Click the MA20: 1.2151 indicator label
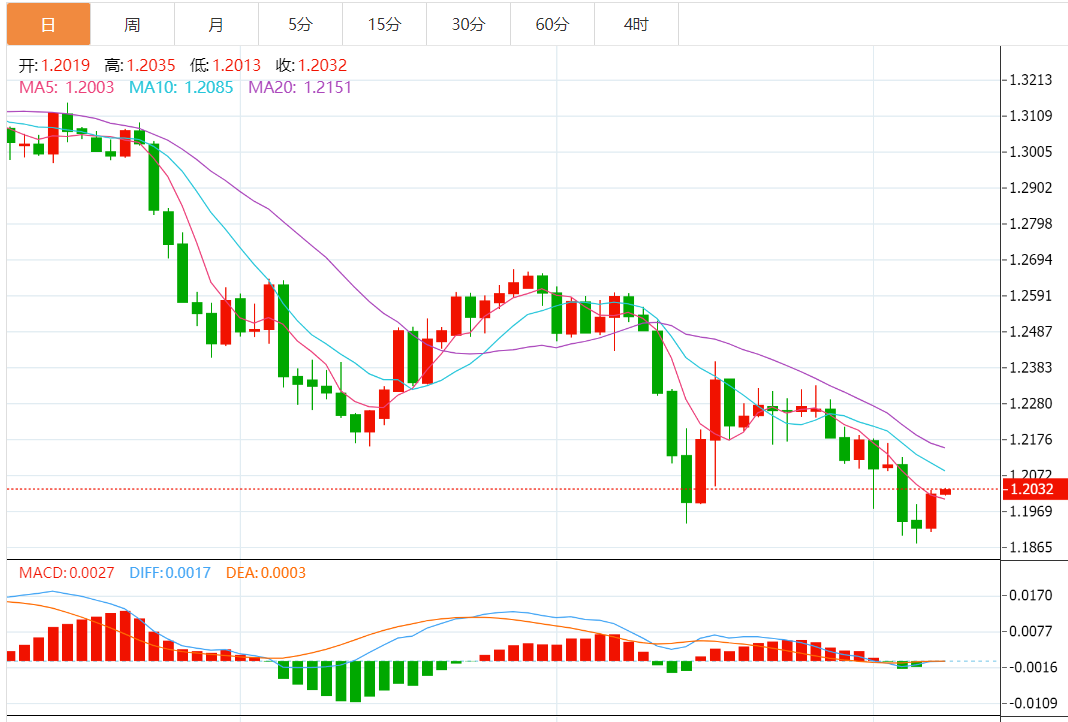The width and height of the screenshot is (1068, 722). [x=300, y=87]
